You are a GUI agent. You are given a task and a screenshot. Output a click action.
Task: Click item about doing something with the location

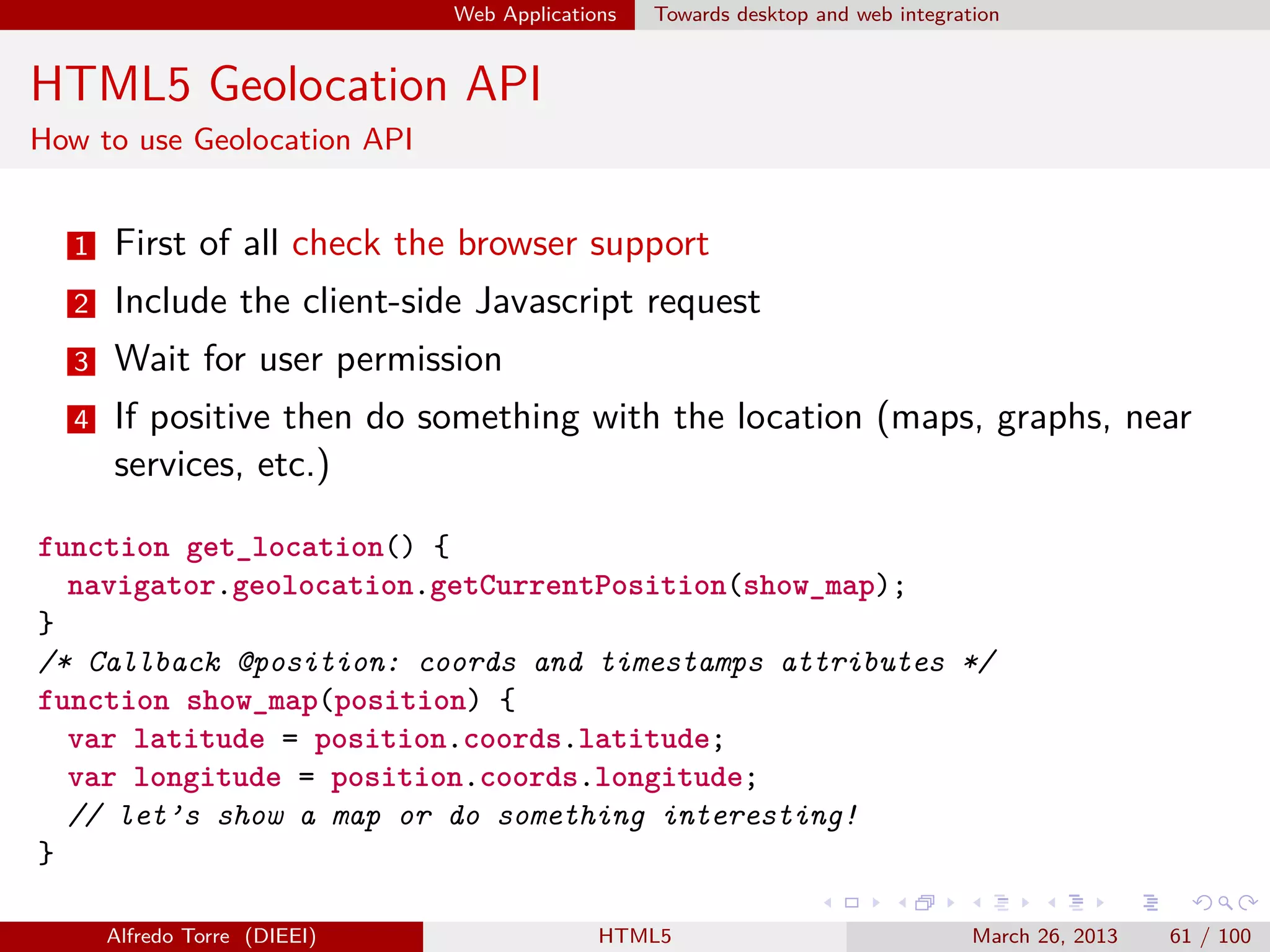(653, 441)
